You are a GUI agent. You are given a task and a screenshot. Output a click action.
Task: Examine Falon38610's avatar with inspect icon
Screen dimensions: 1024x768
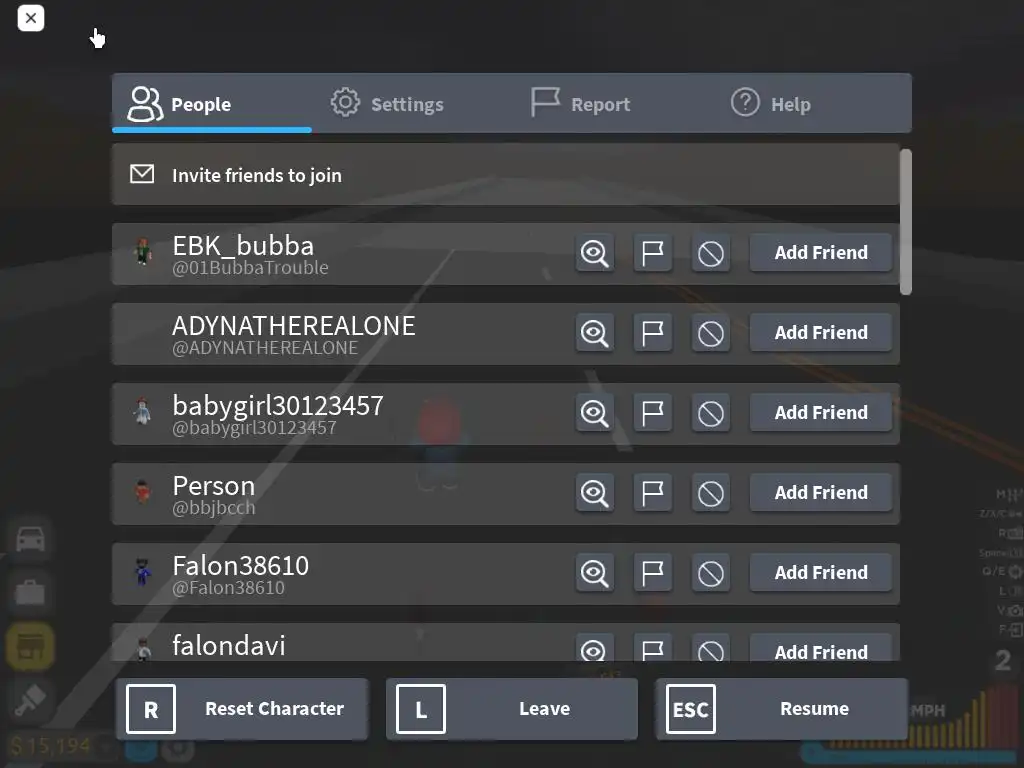pos(594,573)
